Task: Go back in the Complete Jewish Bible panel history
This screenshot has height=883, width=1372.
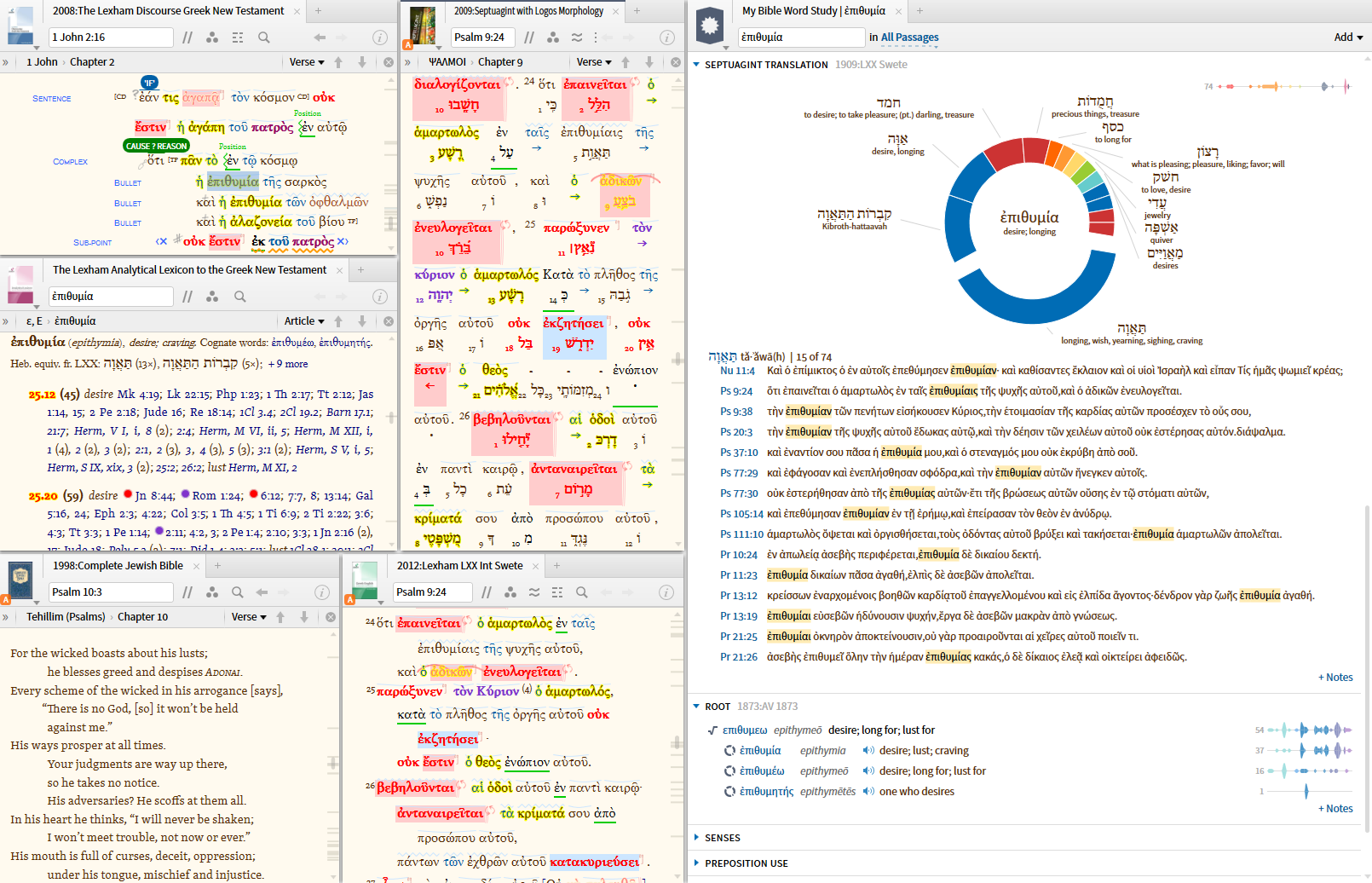Action: [x=262, y=592]
